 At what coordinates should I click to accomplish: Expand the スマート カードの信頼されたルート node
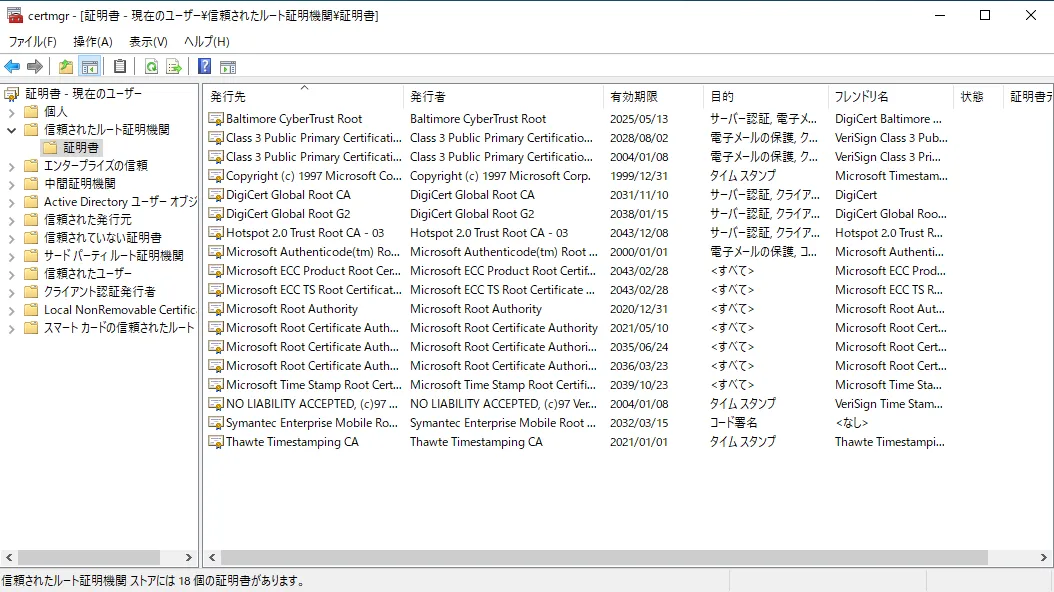click(11, 329)
